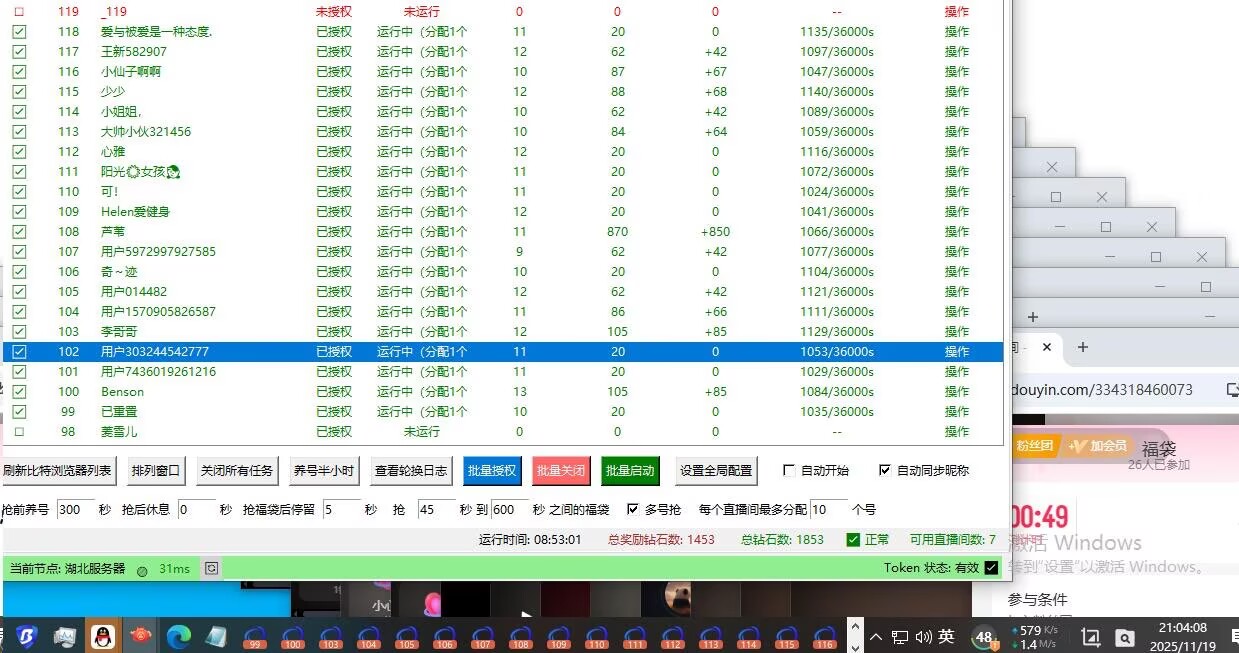The height and width of the screenshot is (653, 1239).
Task: Click the refresh icon beside 31ms latency
Action: pos(211,569)
